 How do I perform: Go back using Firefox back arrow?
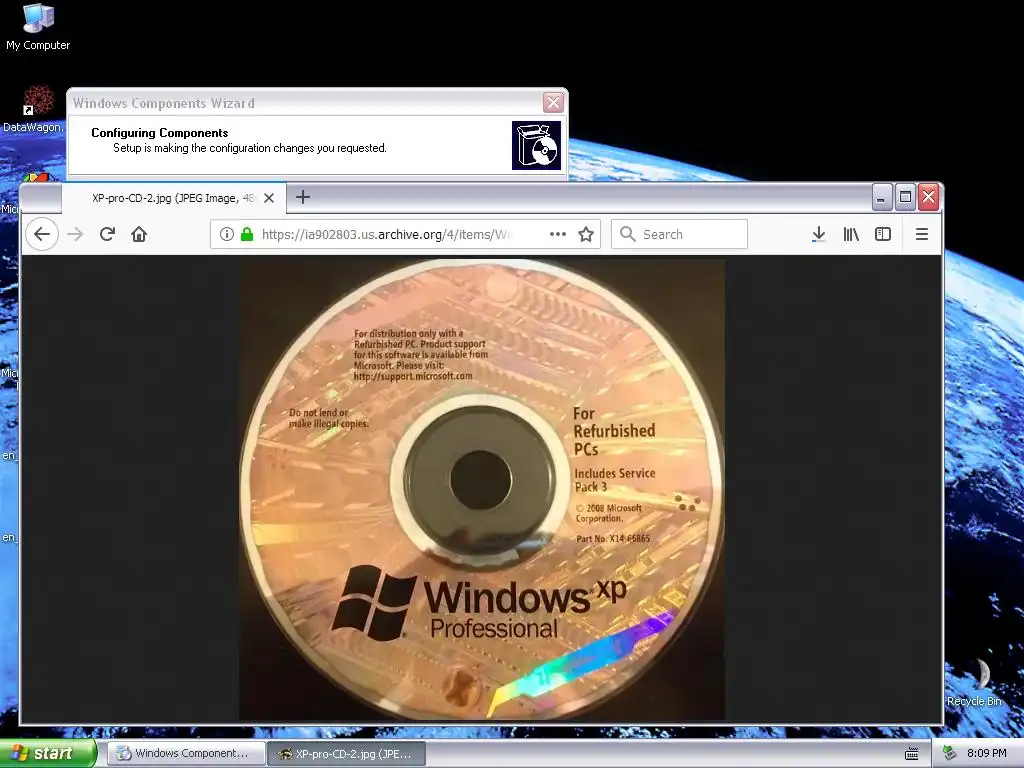[42, 234]
